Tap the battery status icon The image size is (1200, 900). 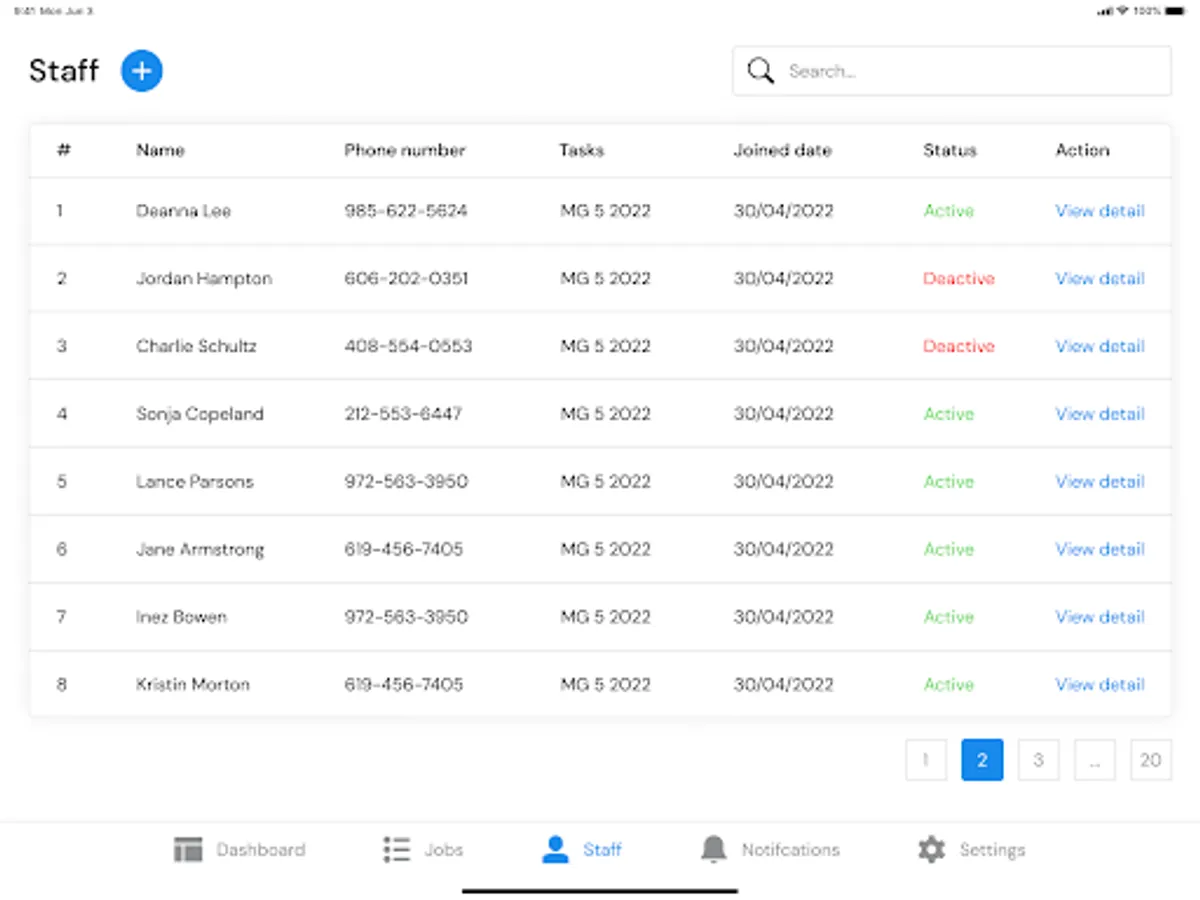tap(1175, 11)
